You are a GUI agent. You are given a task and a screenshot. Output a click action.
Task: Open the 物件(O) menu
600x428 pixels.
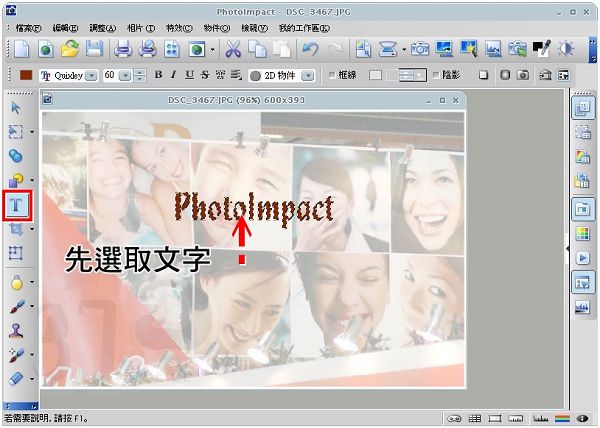[x=217, y=28]
